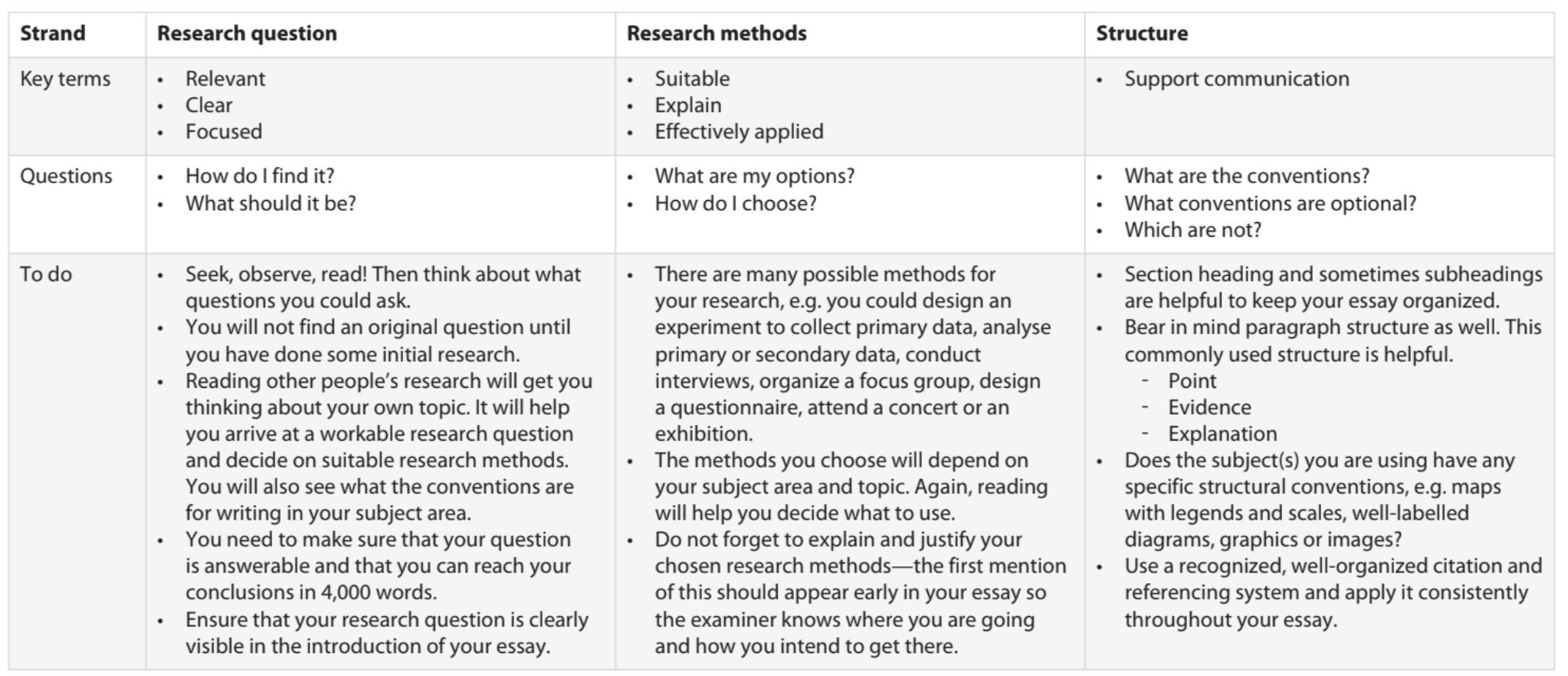Viewport: 1568px width, 676px height.
Task: Select the Evidence sub-item
Action: (x=1209, y=407)
